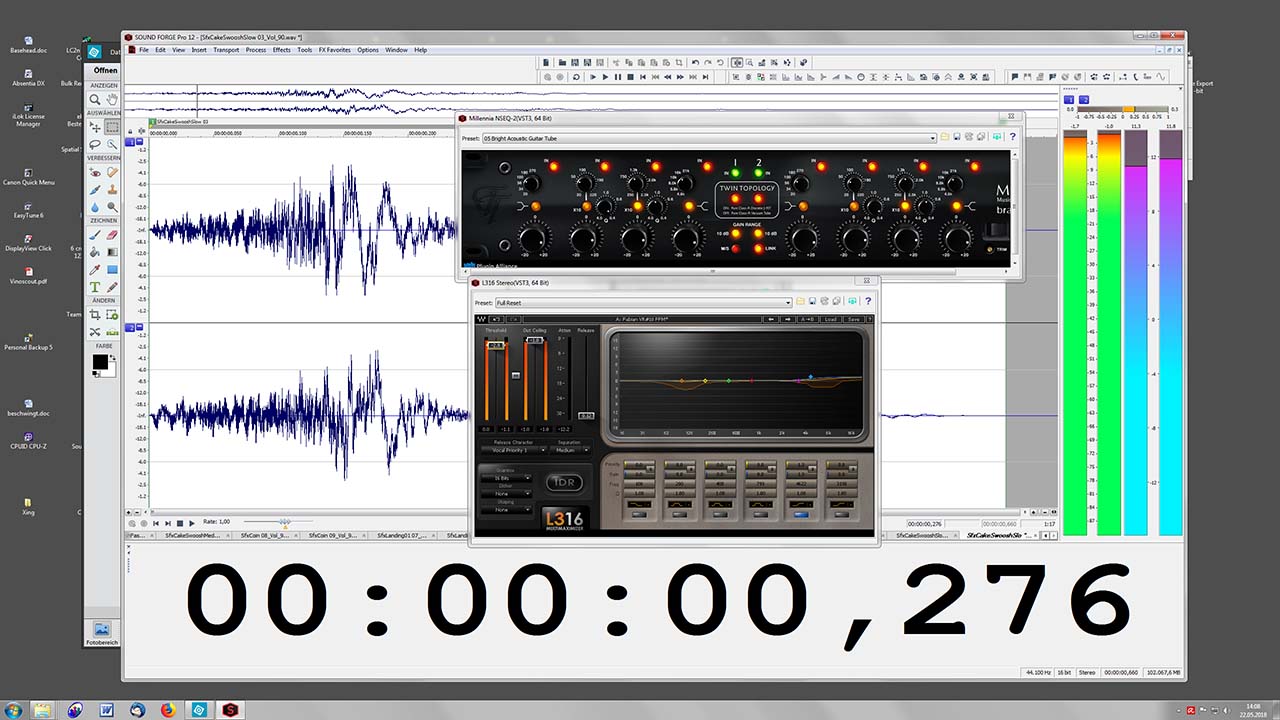Click the Go to Start transport icon
1280x720 pixels.
(643, 77)
